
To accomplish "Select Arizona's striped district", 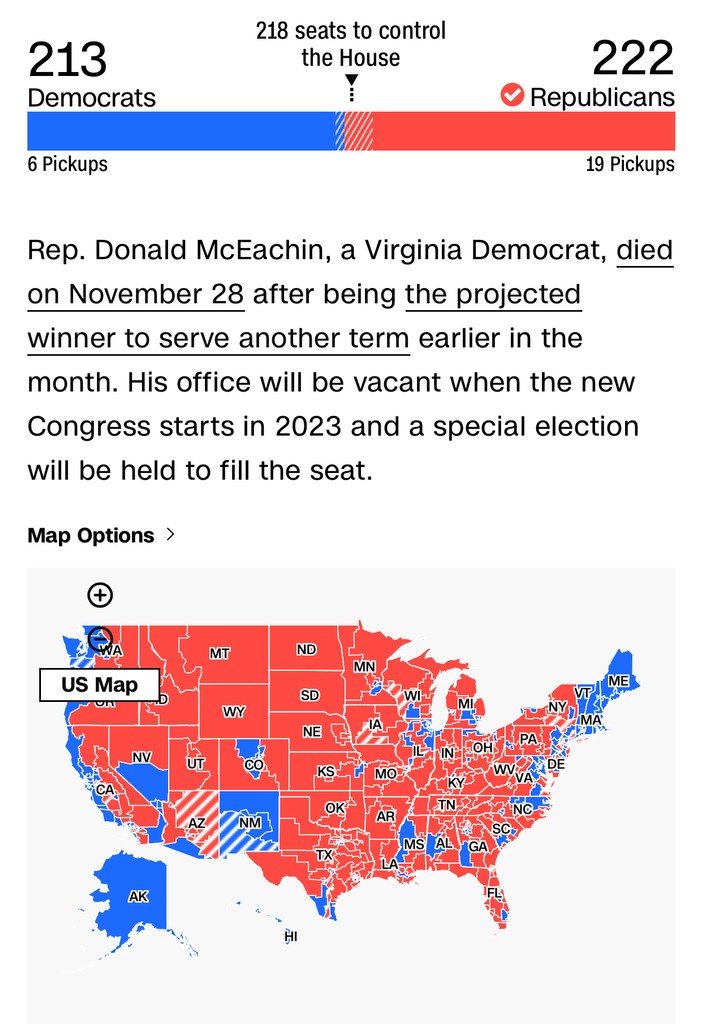I will [x=196, y=821].
